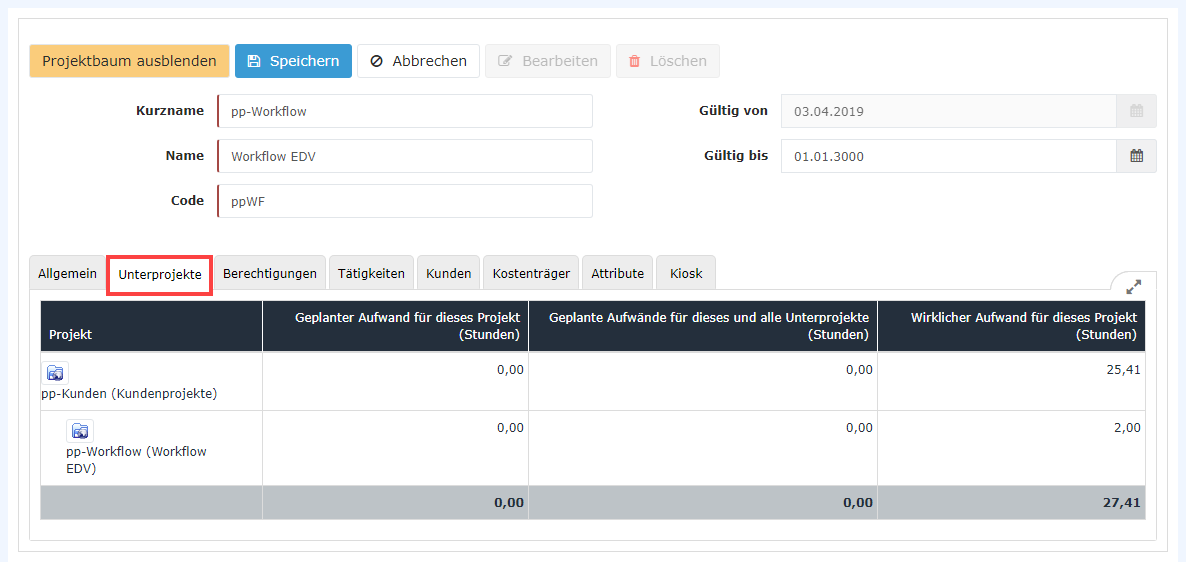
Task: Click the Bearbeiten button
Action: [x=548, y=61]
